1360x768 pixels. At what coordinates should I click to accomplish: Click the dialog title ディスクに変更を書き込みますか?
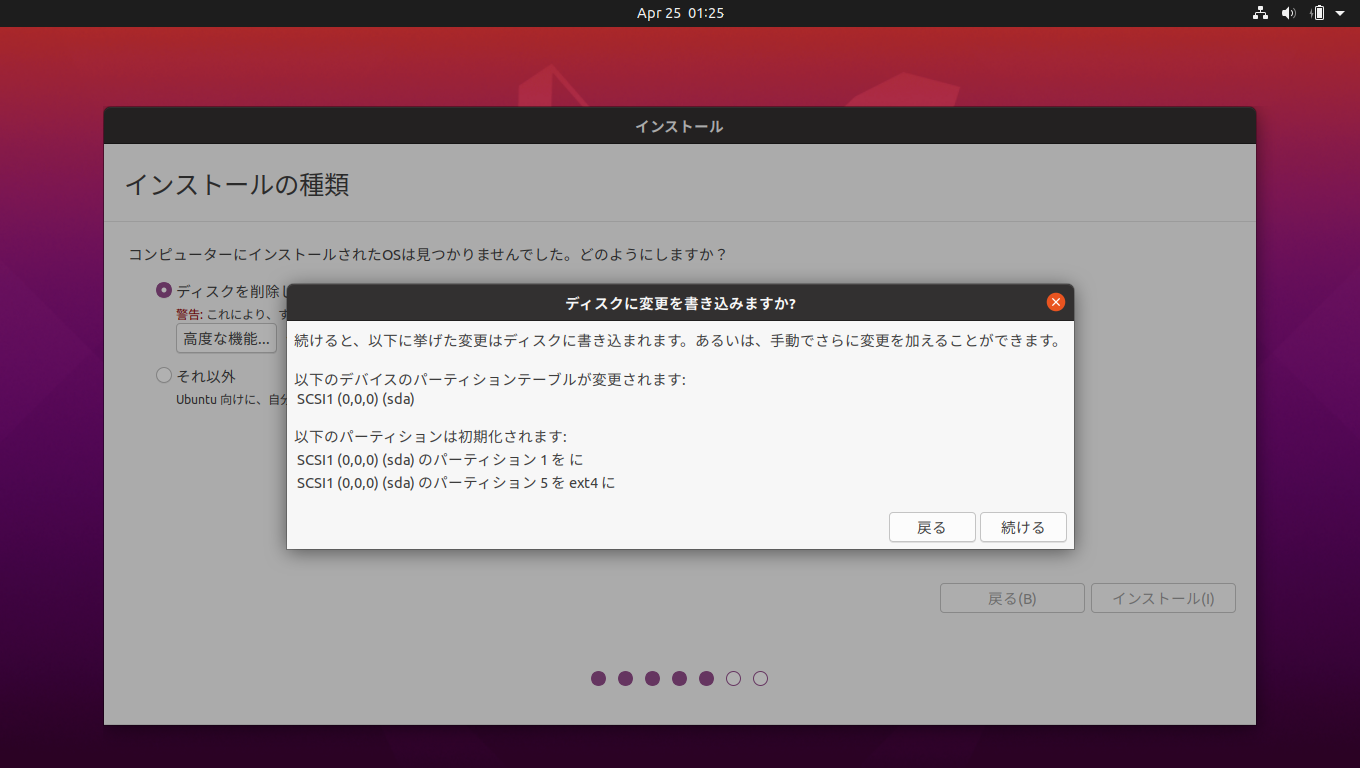(x=680, y=303)
